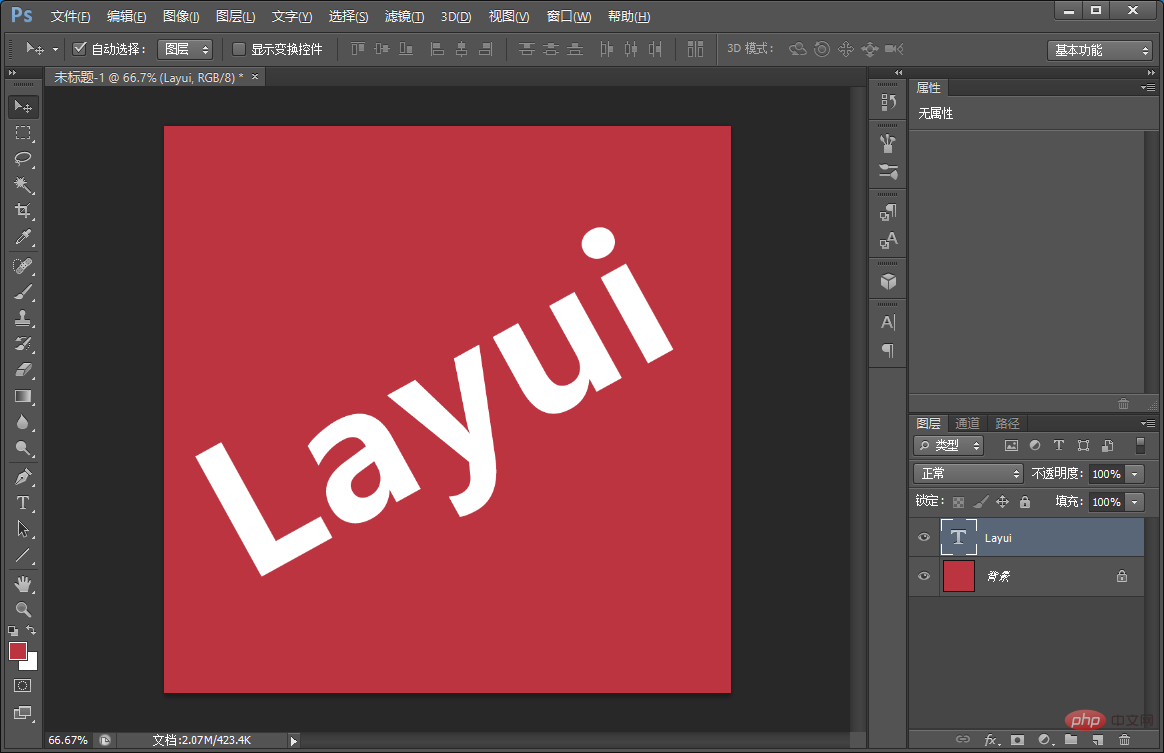Screen dimensions: 1164x753
Task: Select the Crop tool
Action: coord(23,211)
